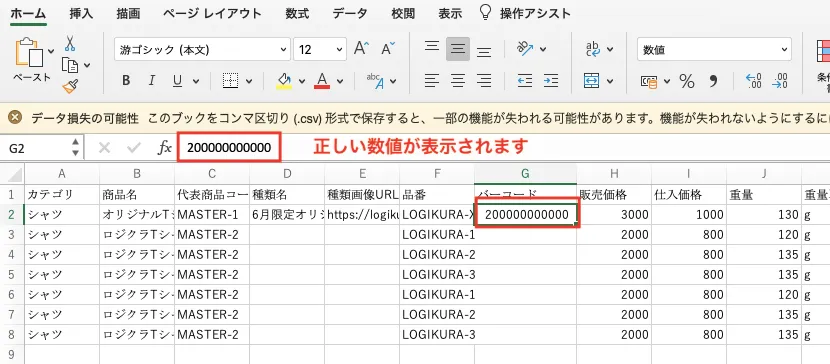Click the text orientation icon
This screenshot has width=830, height=364.
click(x=525, y=49)
